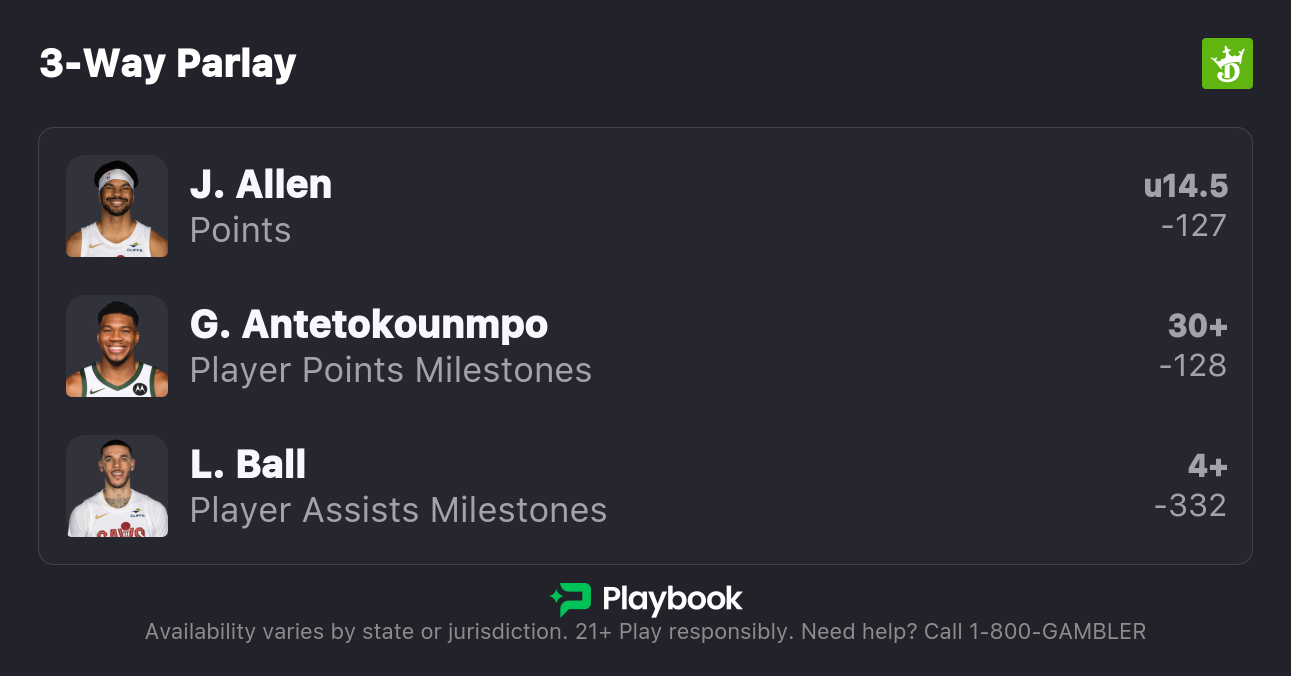Click the 4+ assists milestone
The height and width of the screenshot is (676, 1291).
tap(1207, 467)
